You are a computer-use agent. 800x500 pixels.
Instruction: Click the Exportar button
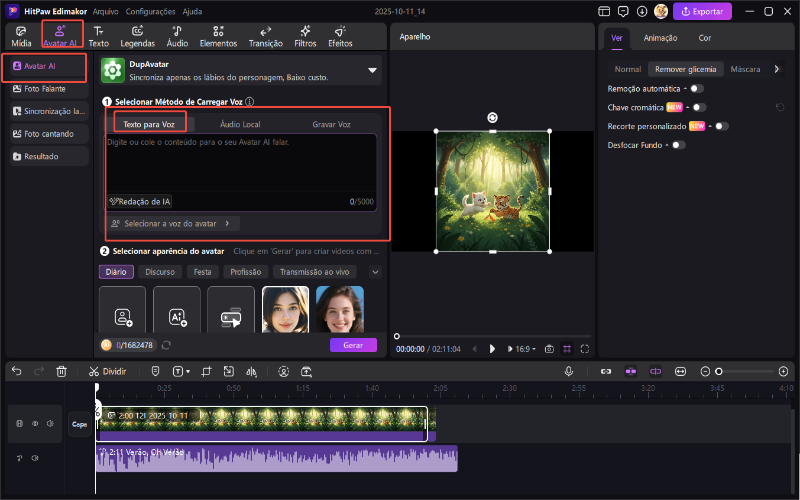702,12
